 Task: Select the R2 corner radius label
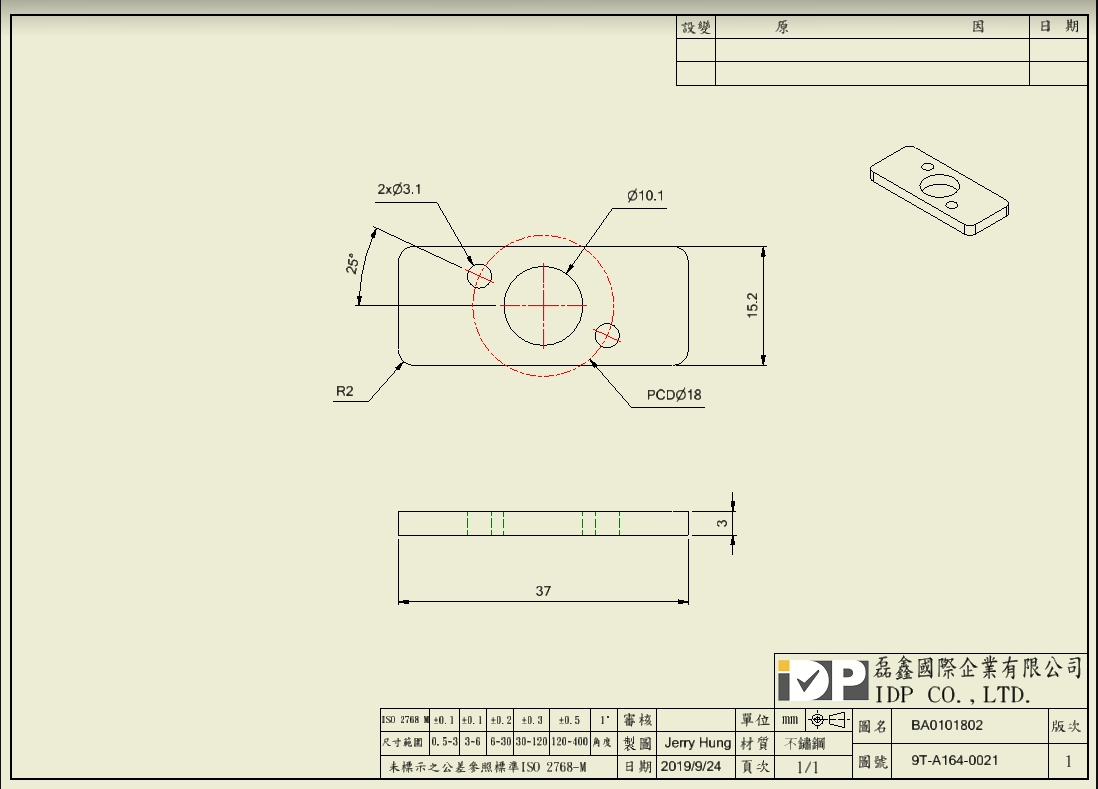point(345,391)
